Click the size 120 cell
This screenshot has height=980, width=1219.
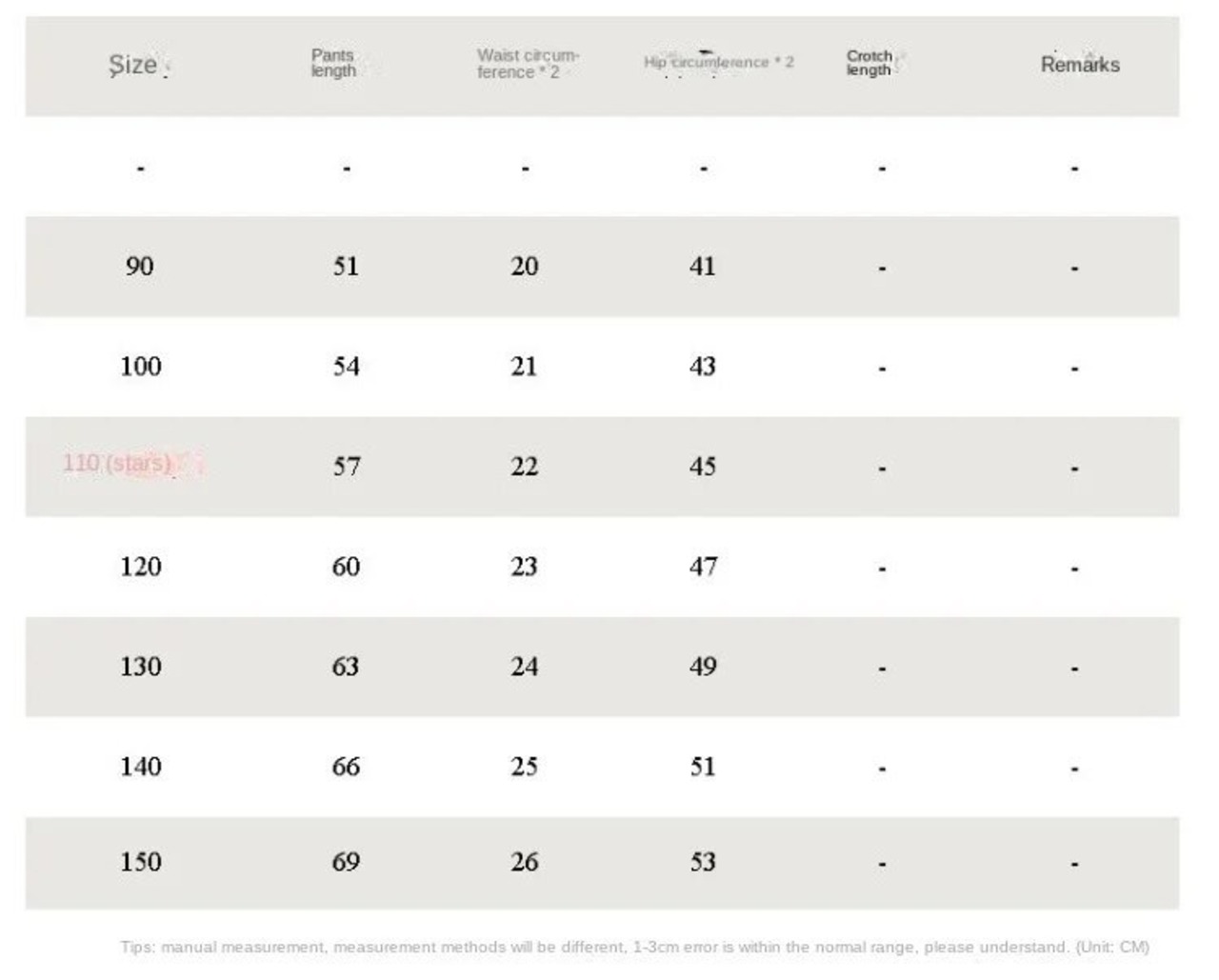pyautogui.click(x=140, y=567)
